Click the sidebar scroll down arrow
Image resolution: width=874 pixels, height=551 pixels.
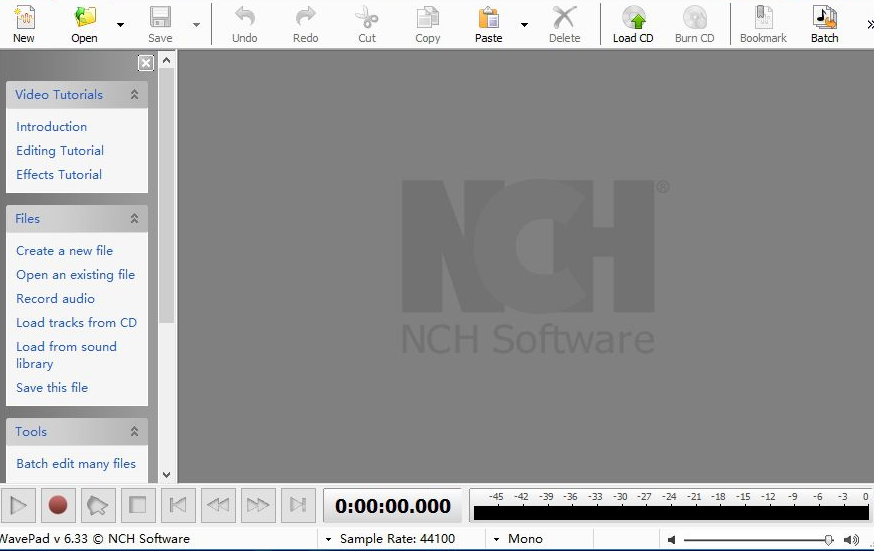[166, 475]
